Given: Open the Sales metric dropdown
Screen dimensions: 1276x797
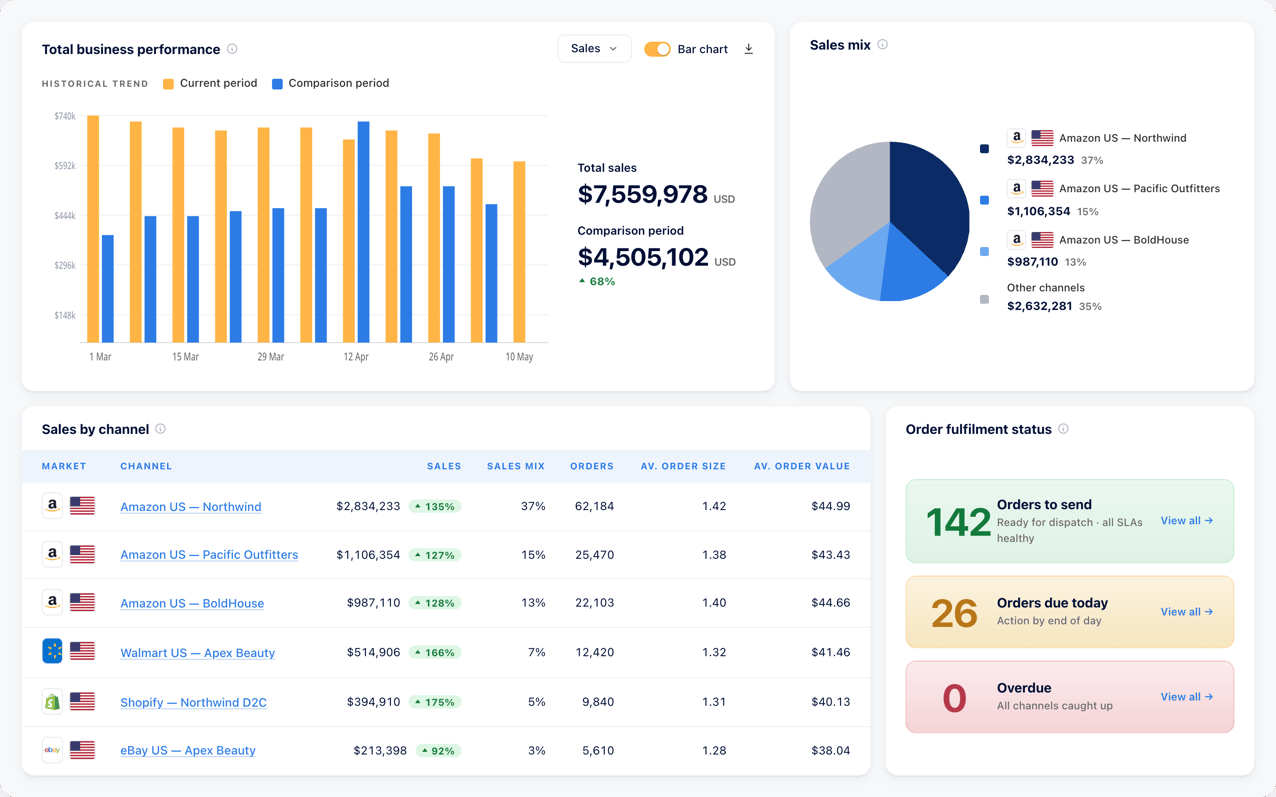Looking at the screenshot, I should click(x=594, y=49).
